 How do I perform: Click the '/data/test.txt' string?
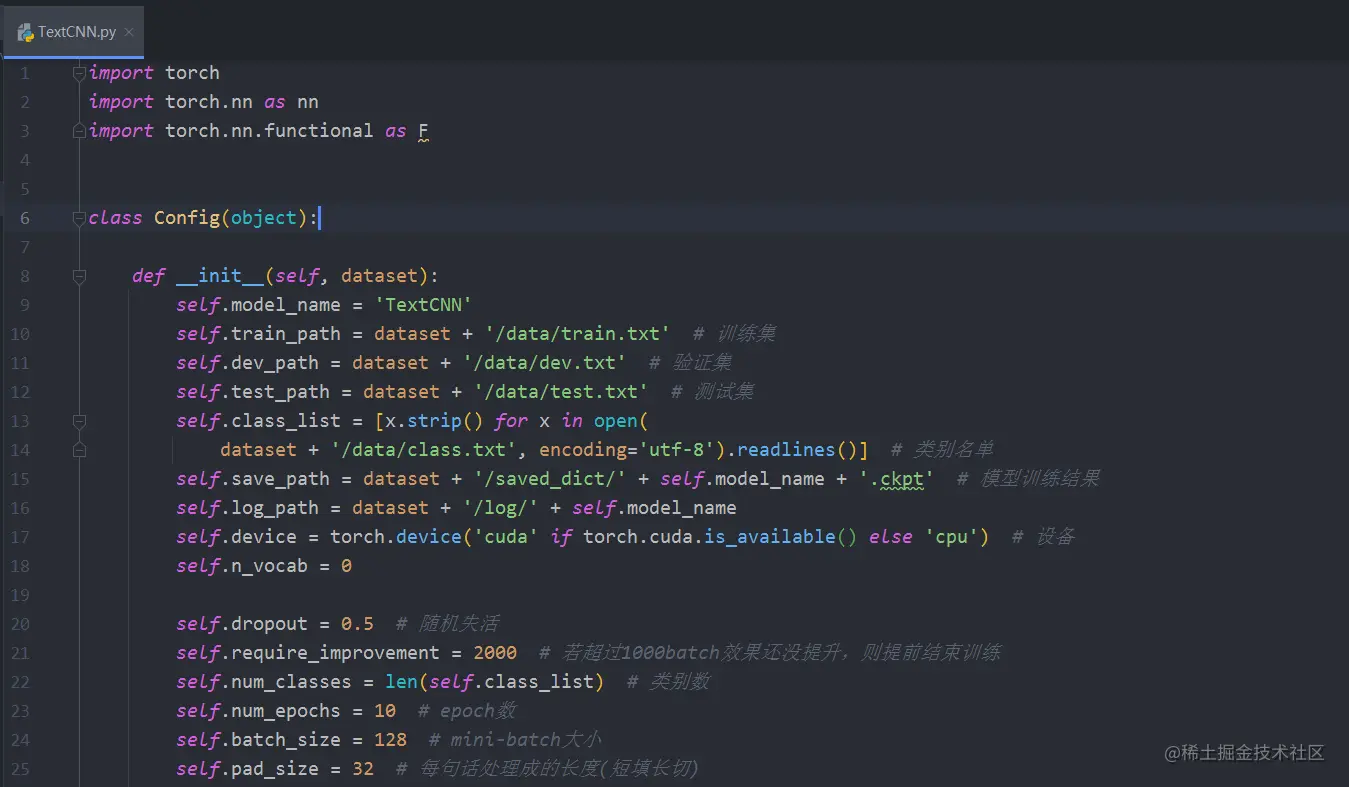[x=560, y=392]
